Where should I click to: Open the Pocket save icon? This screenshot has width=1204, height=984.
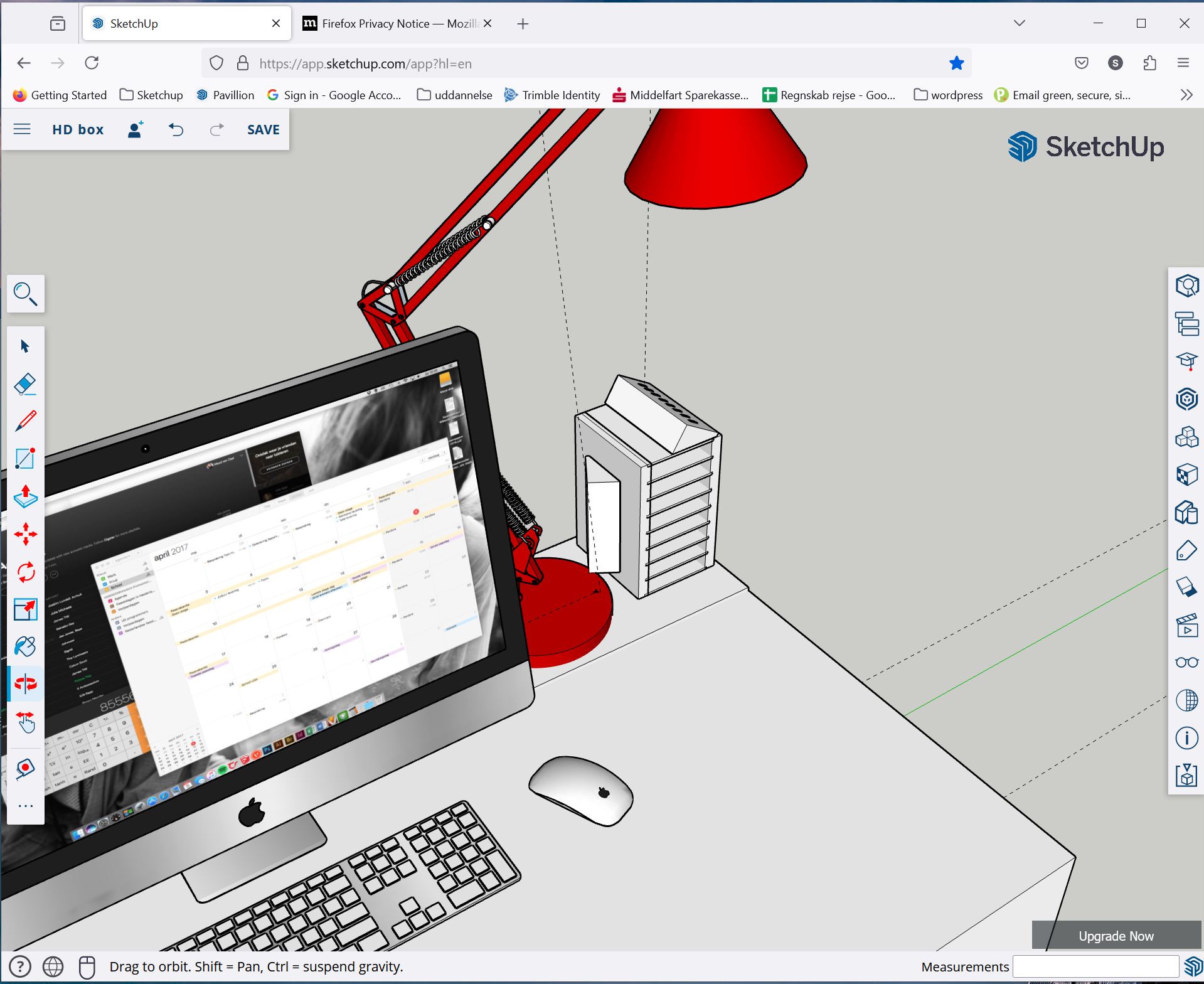pos(1082,63)
